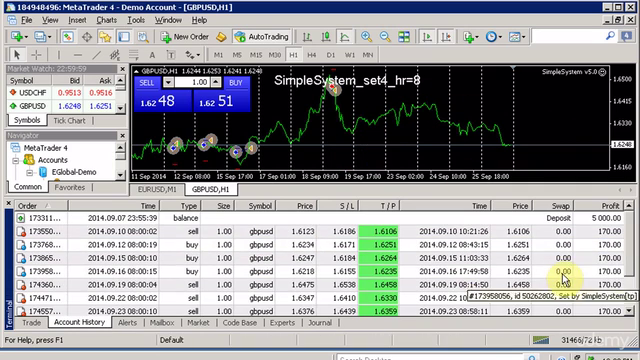
Task: Open the Tick Chart tab
Action: [x=69, y=120]
